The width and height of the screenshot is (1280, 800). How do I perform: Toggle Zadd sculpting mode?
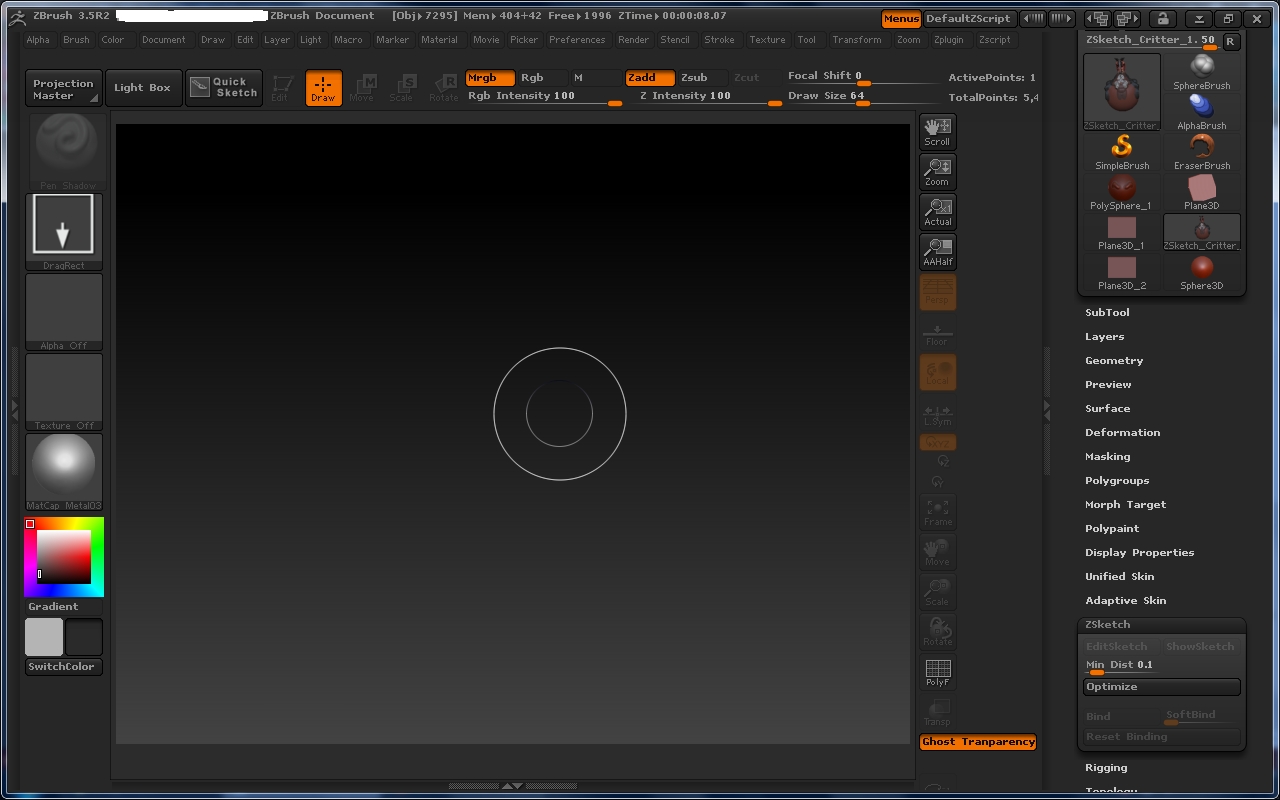pos(649,77)
